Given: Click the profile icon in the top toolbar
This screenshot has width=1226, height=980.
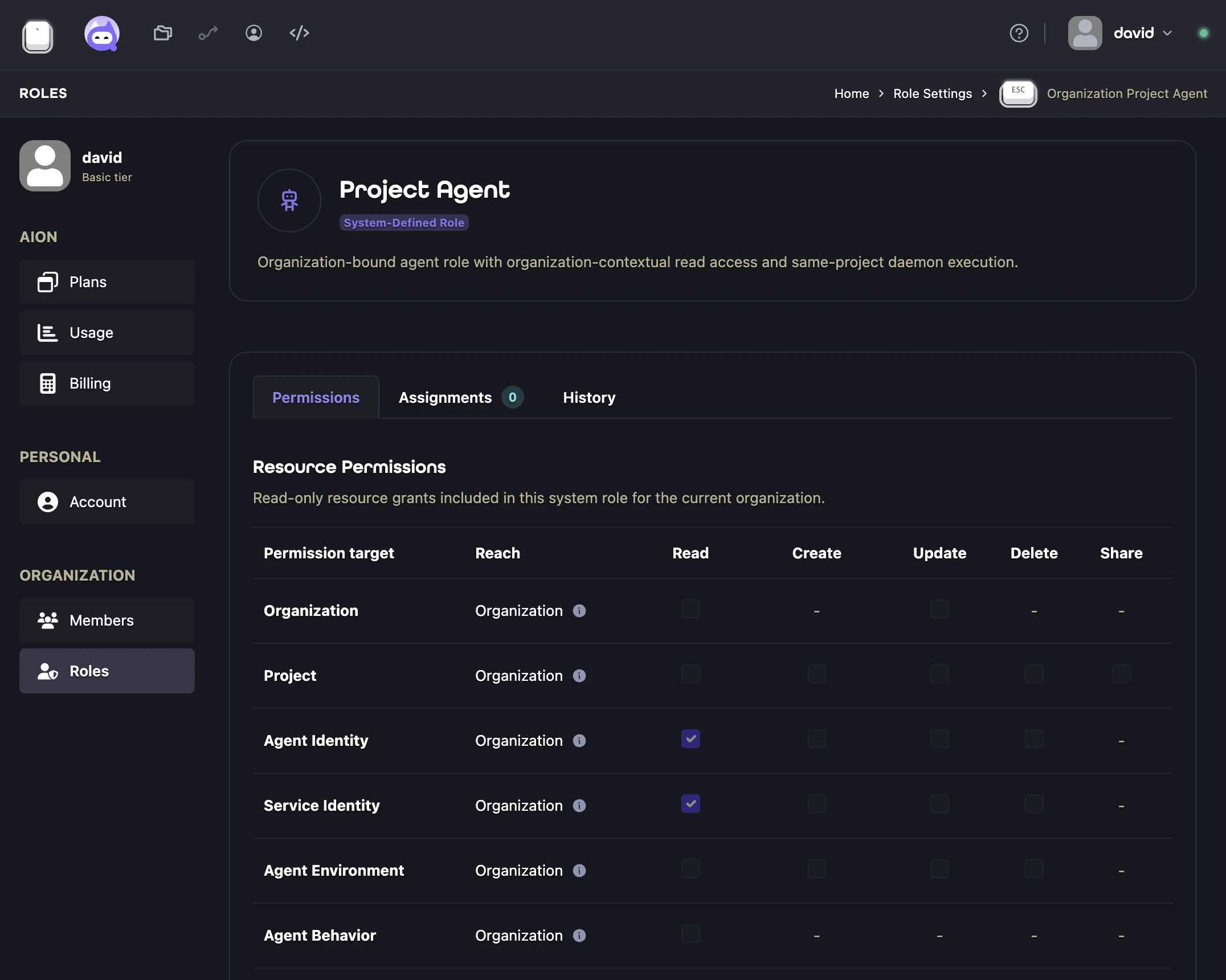Looking at the screenshot, I should (x=254, y=33).
